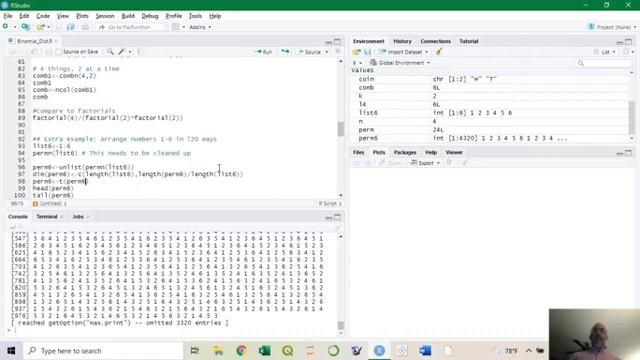Open the Viewer tab

click(x=454, y=152)
